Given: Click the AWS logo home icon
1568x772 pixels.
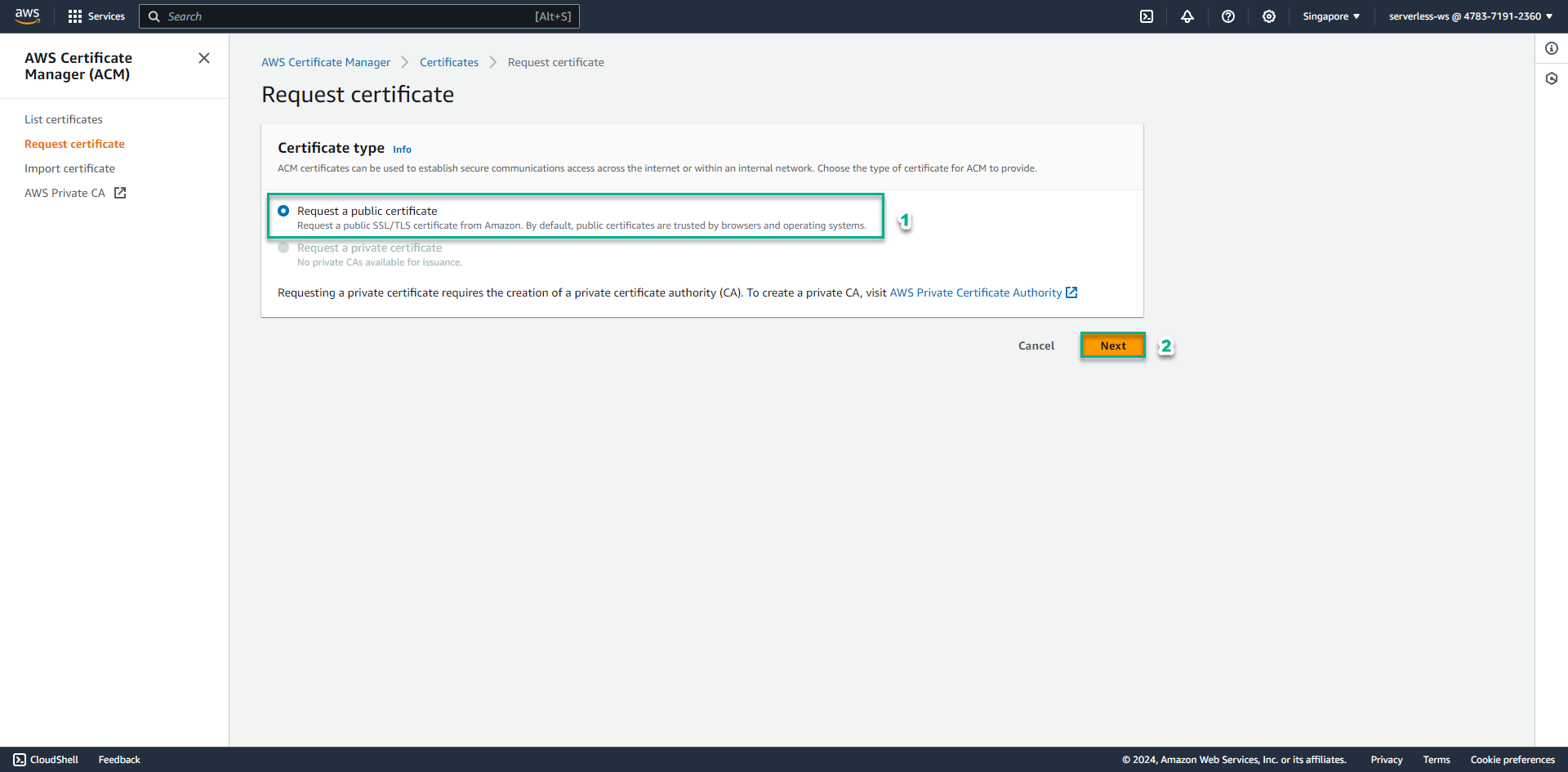Looking at the screenshot, I should [28, 16].
